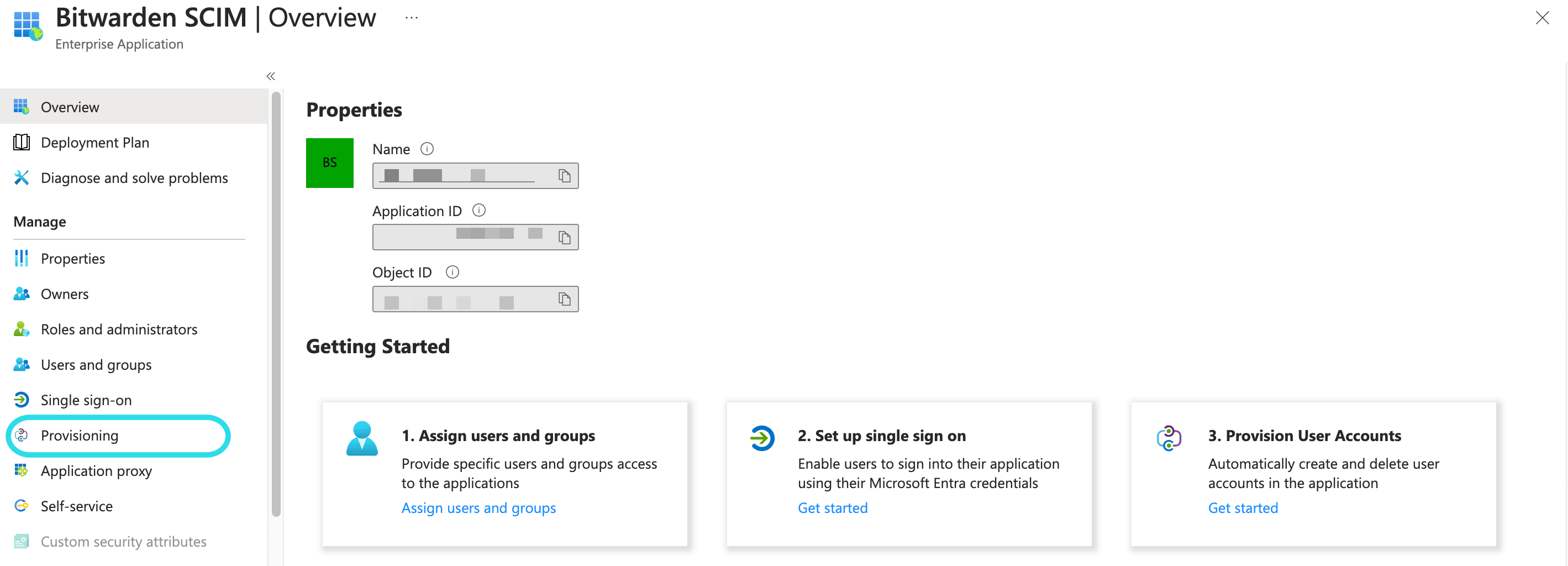
Task: Open Roles and administrators
Action: [x=119, y=329]
